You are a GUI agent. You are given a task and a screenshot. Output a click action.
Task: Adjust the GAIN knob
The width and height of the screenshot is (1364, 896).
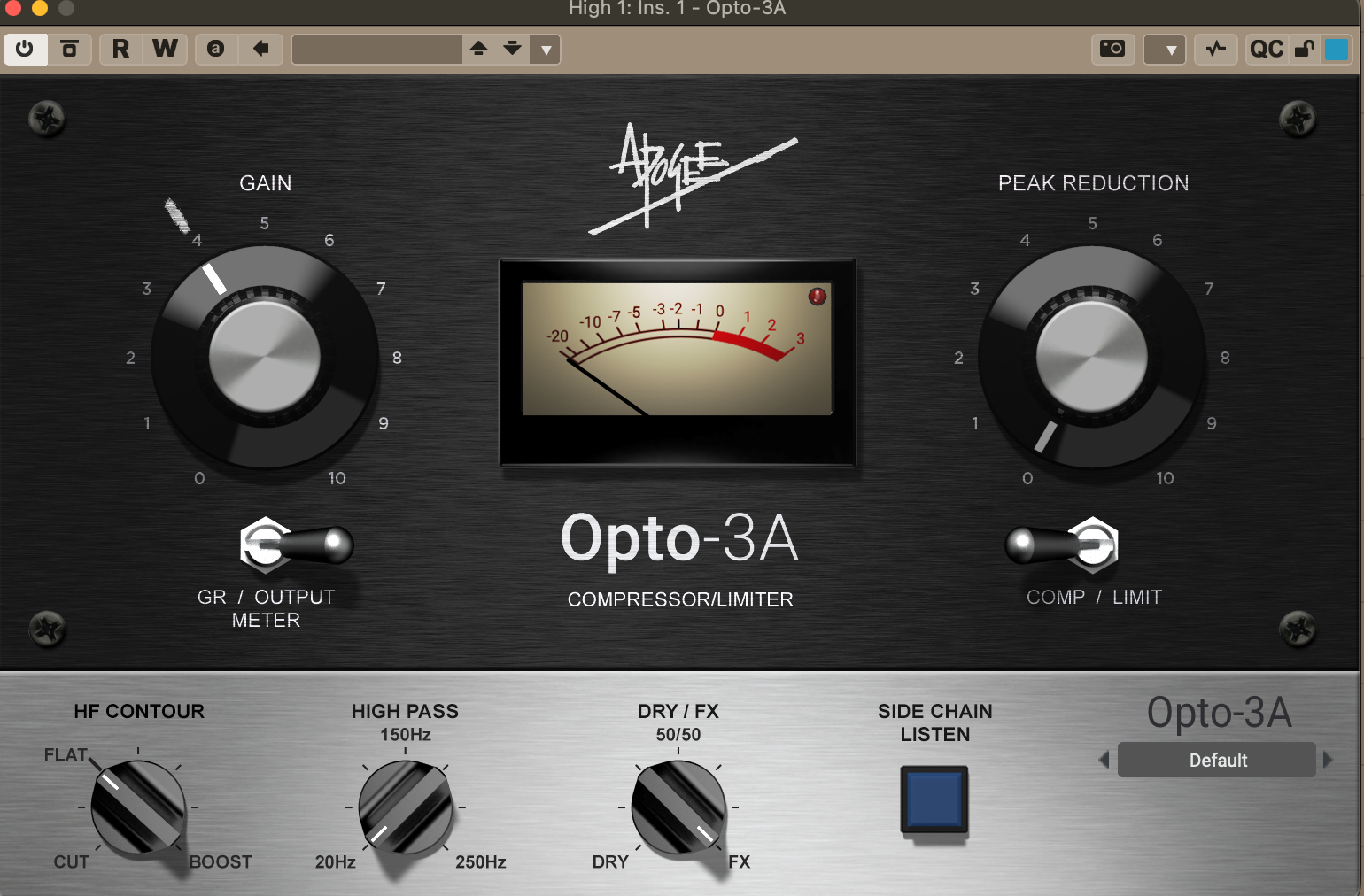pyautogui.click(x=265, y=358)
